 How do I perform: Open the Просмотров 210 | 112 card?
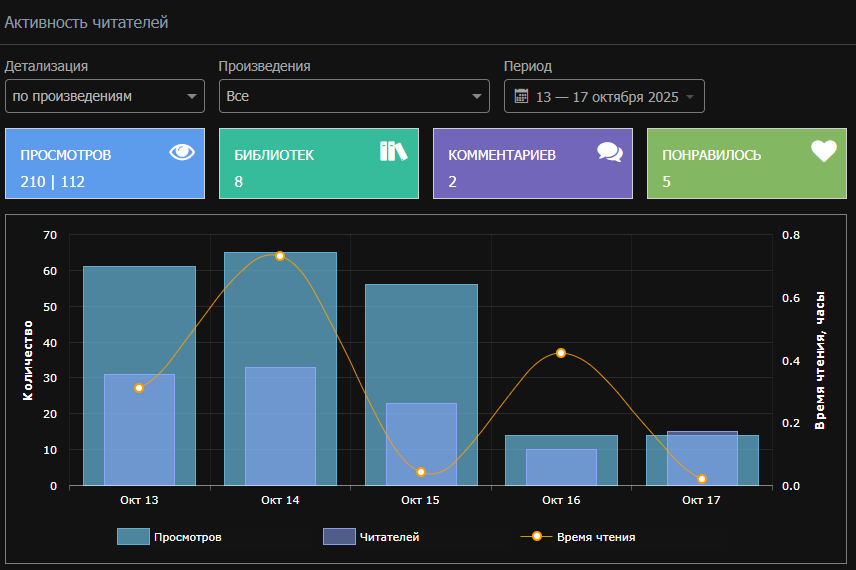(104, 163)
